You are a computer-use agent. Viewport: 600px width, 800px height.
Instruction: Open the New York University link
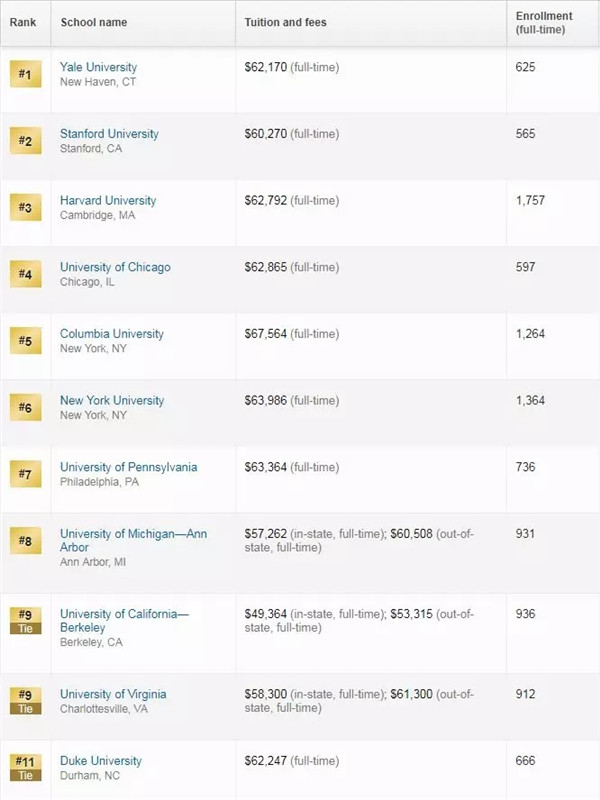[x=111, y=401]
